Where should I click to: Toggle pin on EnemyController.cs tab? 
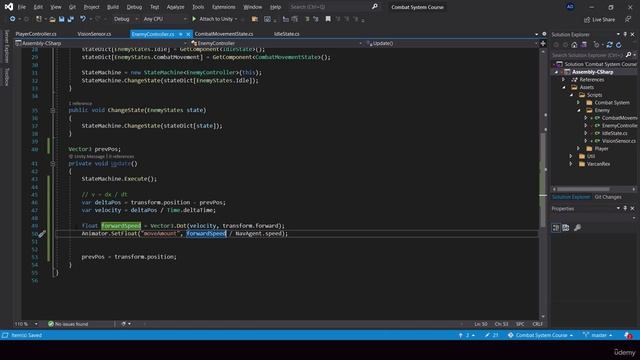[180, 34]
